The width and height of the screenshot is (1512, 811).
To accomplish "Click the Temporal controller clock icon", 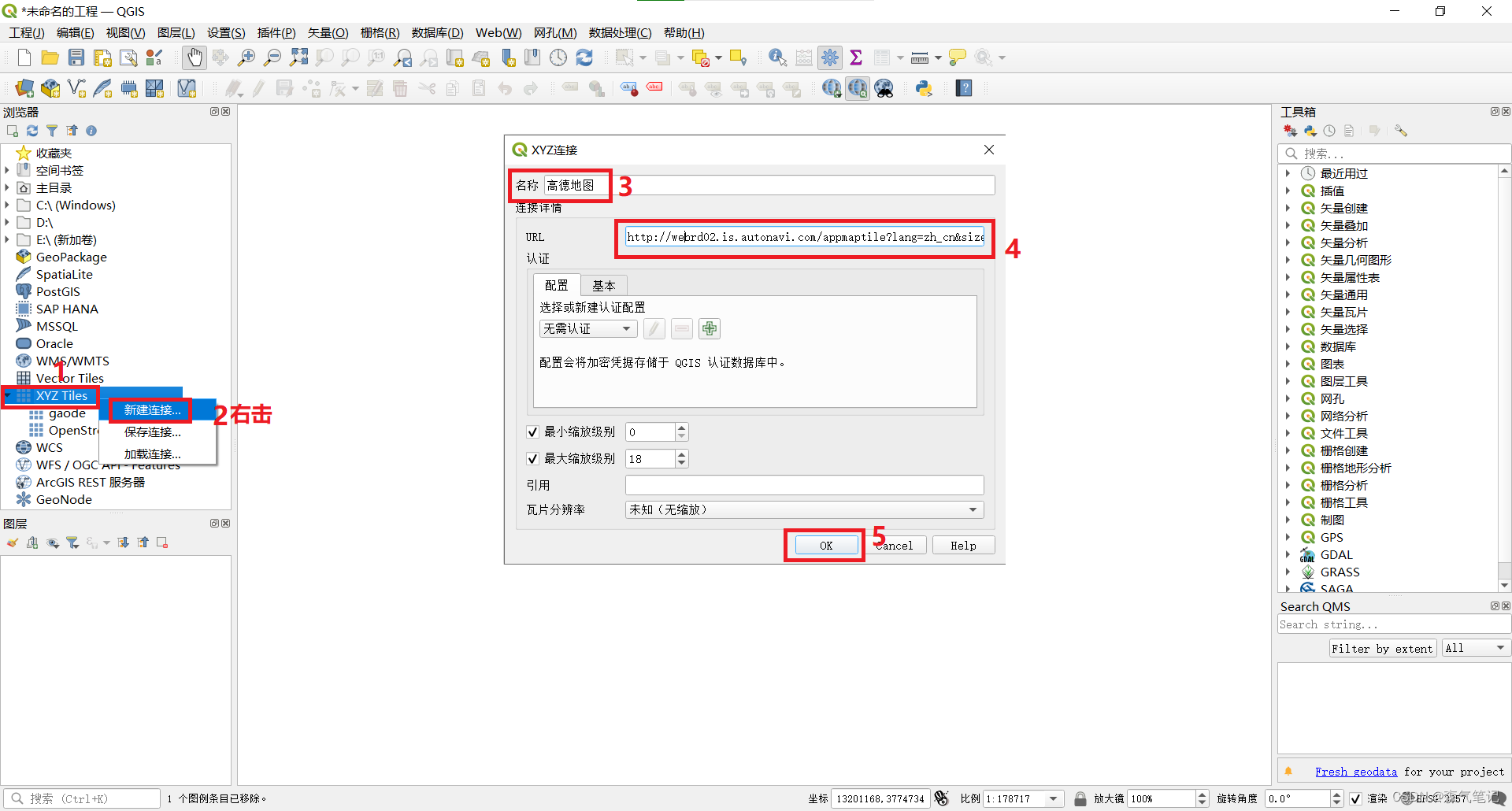I will [x=558, y=57].
